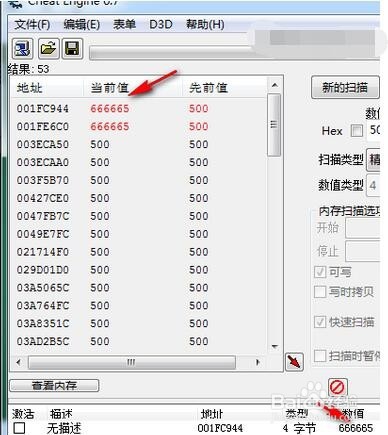Click the vertical scrollbar thumb in results
The image size is (388, 435).
pyautogui.click(x=274, y=125)
